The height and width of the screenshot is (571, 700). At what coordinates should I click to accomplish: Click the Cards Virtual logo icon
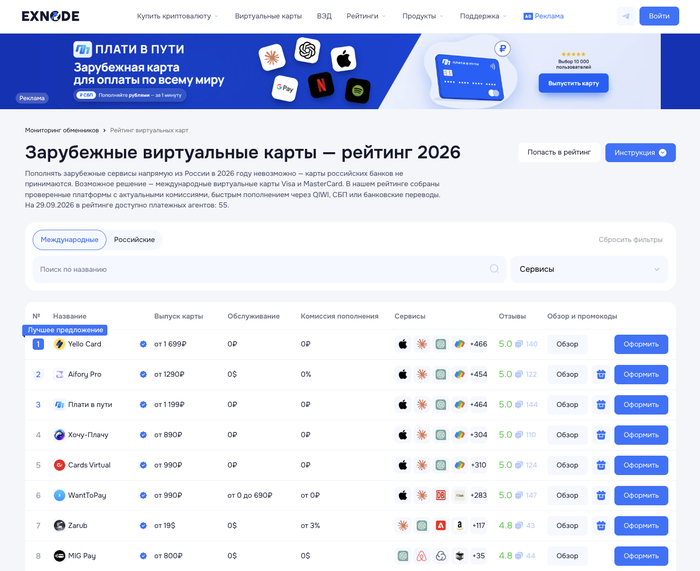59,465
